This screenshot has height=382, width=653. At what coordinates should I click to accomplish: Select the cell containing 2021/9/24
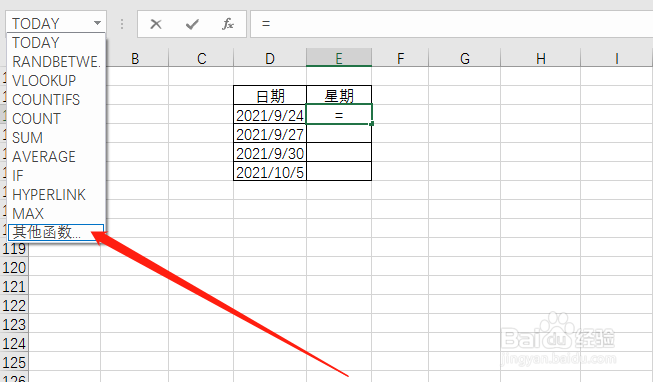click(x=270, y=115)
